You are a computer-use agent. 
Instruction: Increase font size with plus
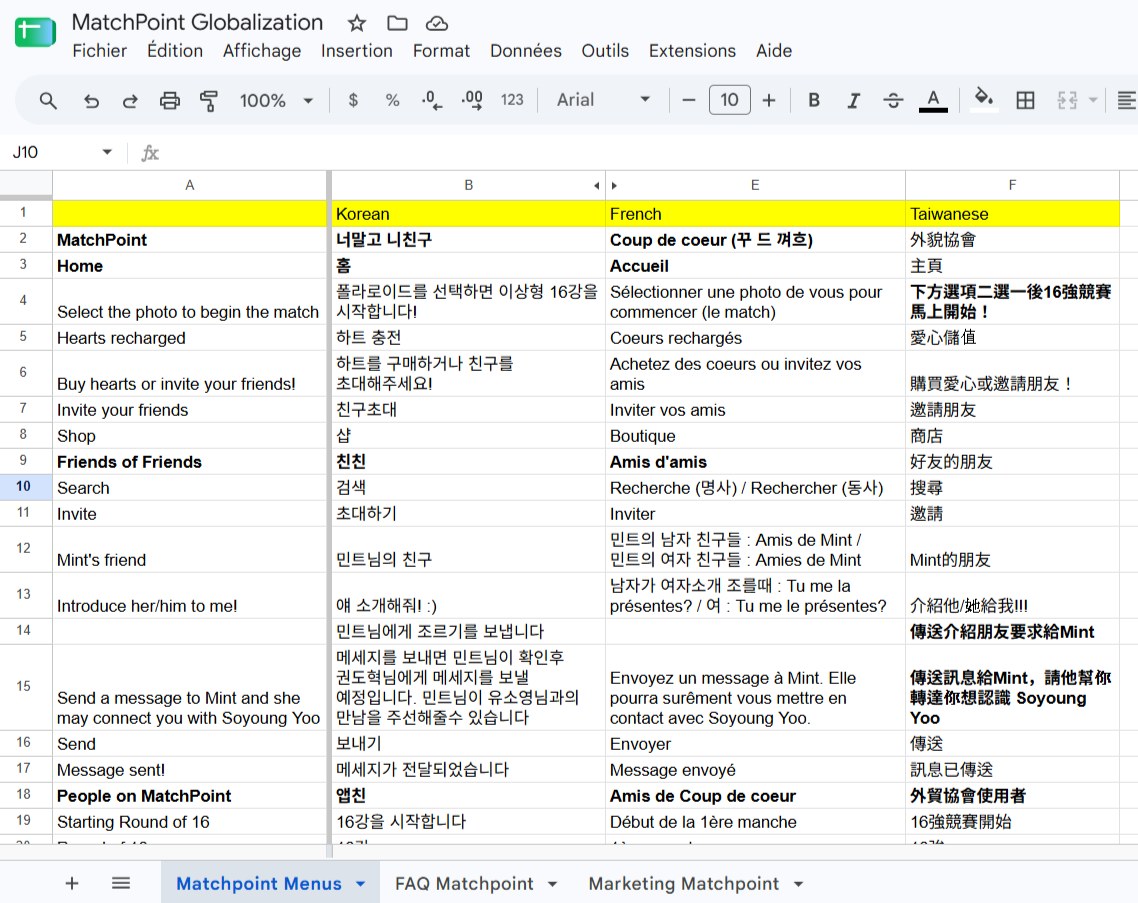[769, 100]
